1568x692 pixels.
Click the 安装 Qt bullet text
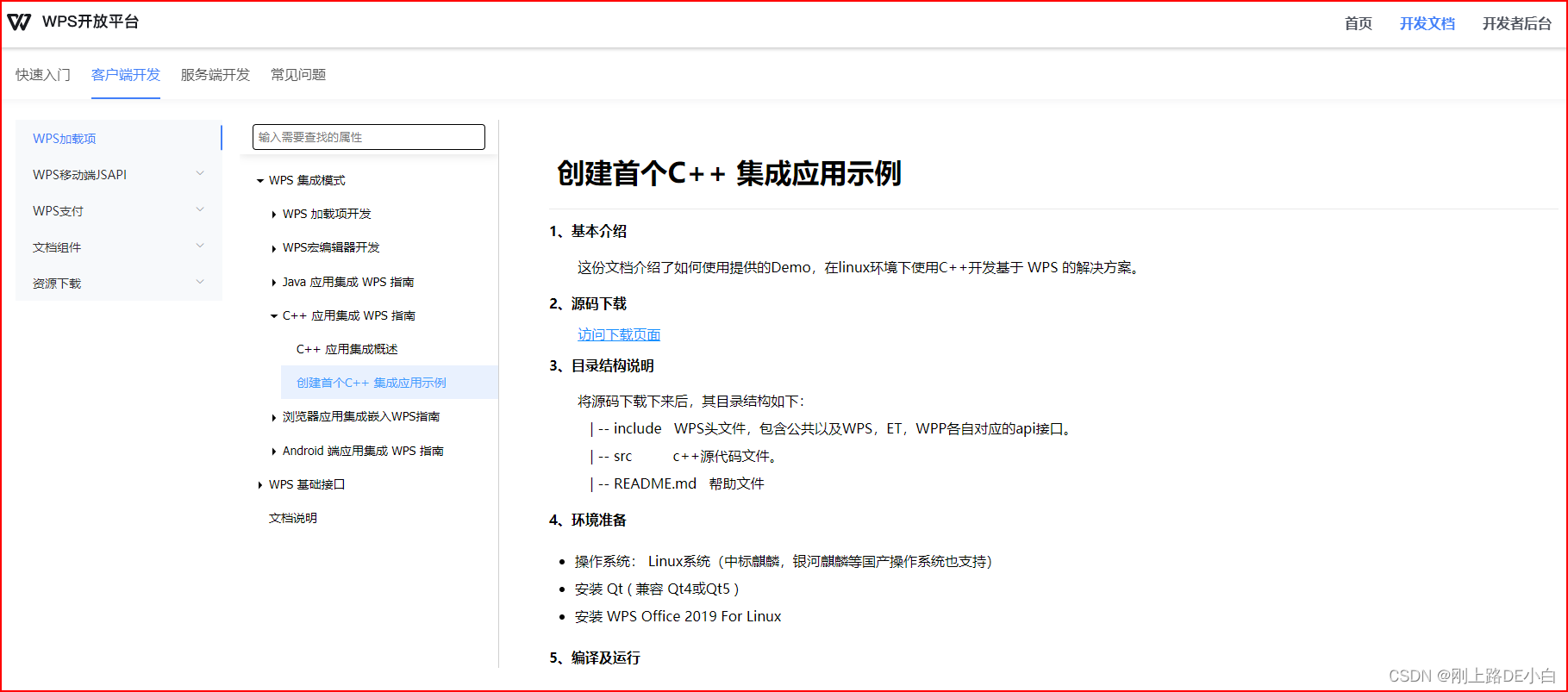click(657, 589)
